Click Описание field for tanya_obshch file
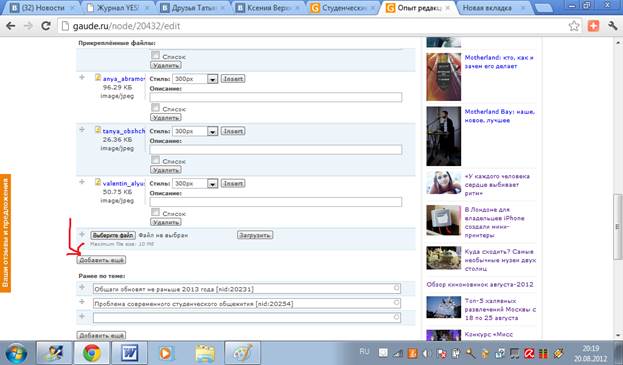The width and height of the screenshot is (623, 365). point(276,150)
